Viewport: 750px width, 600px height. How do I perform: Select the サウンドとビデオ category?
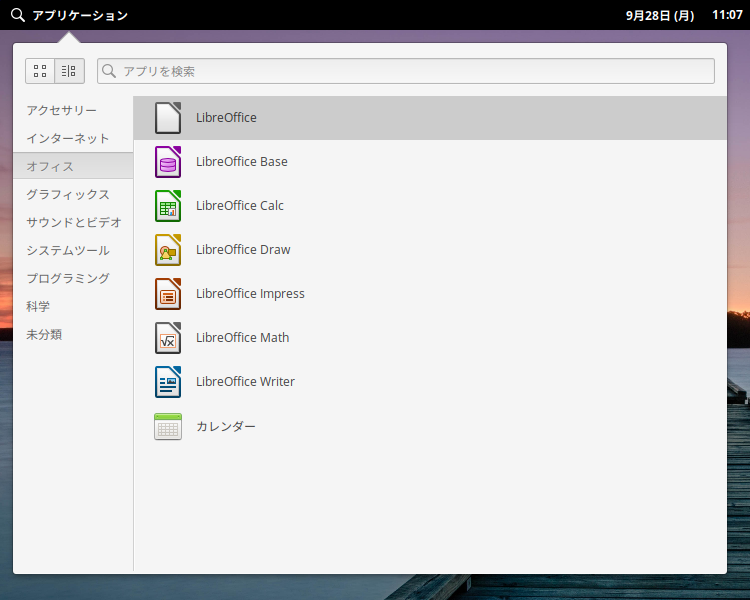[x=73, y=222]
